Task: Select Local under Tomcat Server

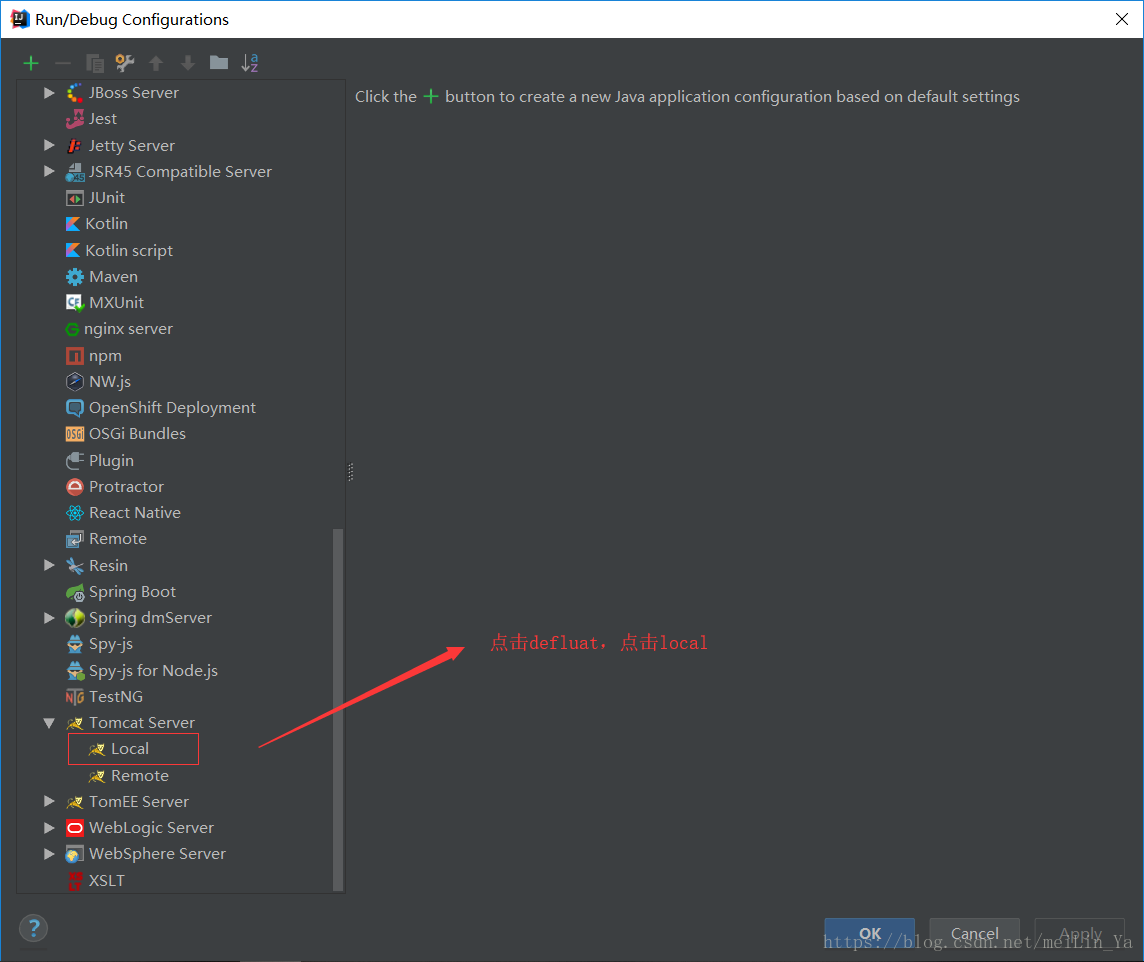Action: 130,749
